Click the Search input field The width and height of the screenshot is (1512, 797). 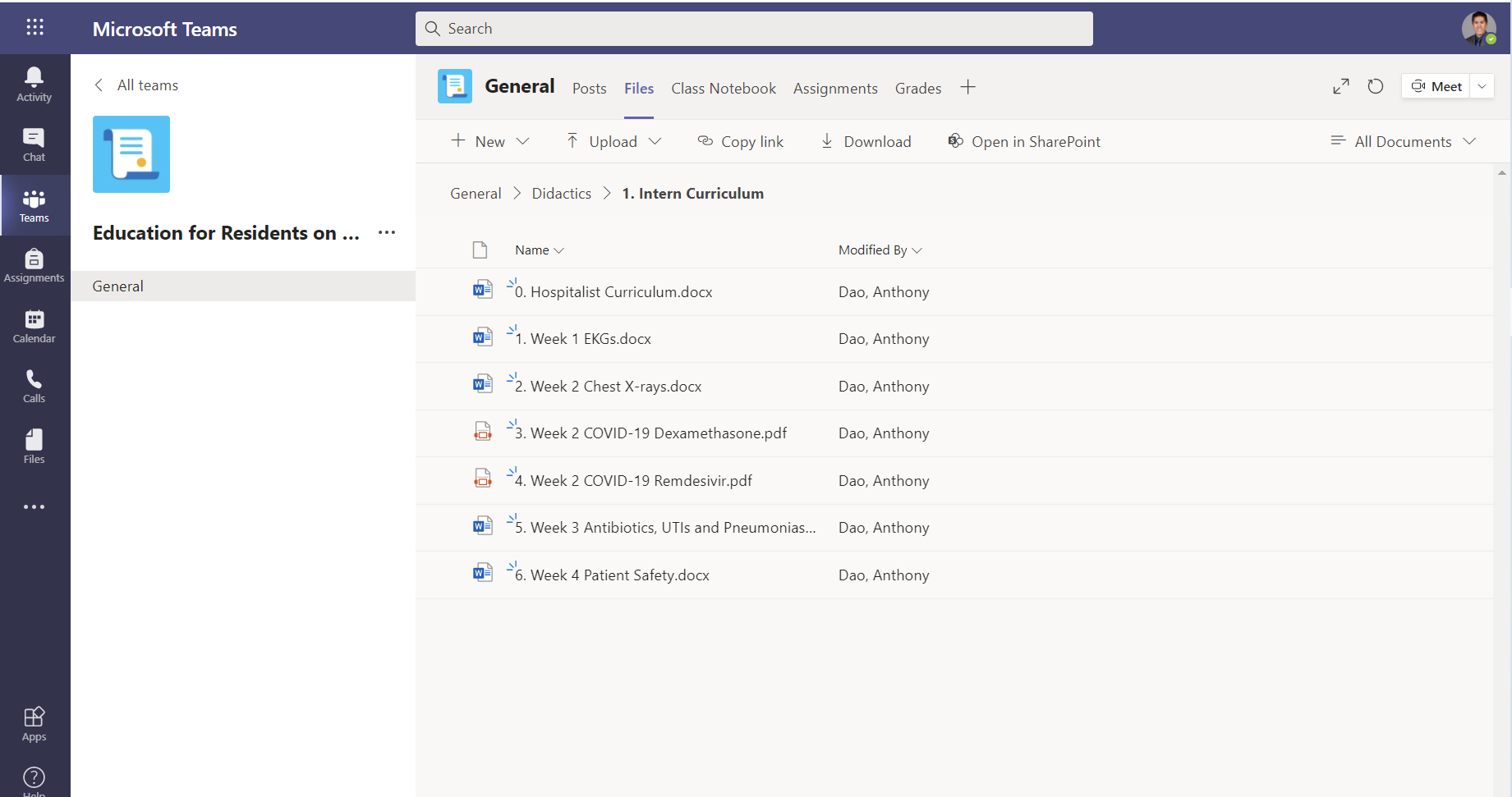point(754,29)
